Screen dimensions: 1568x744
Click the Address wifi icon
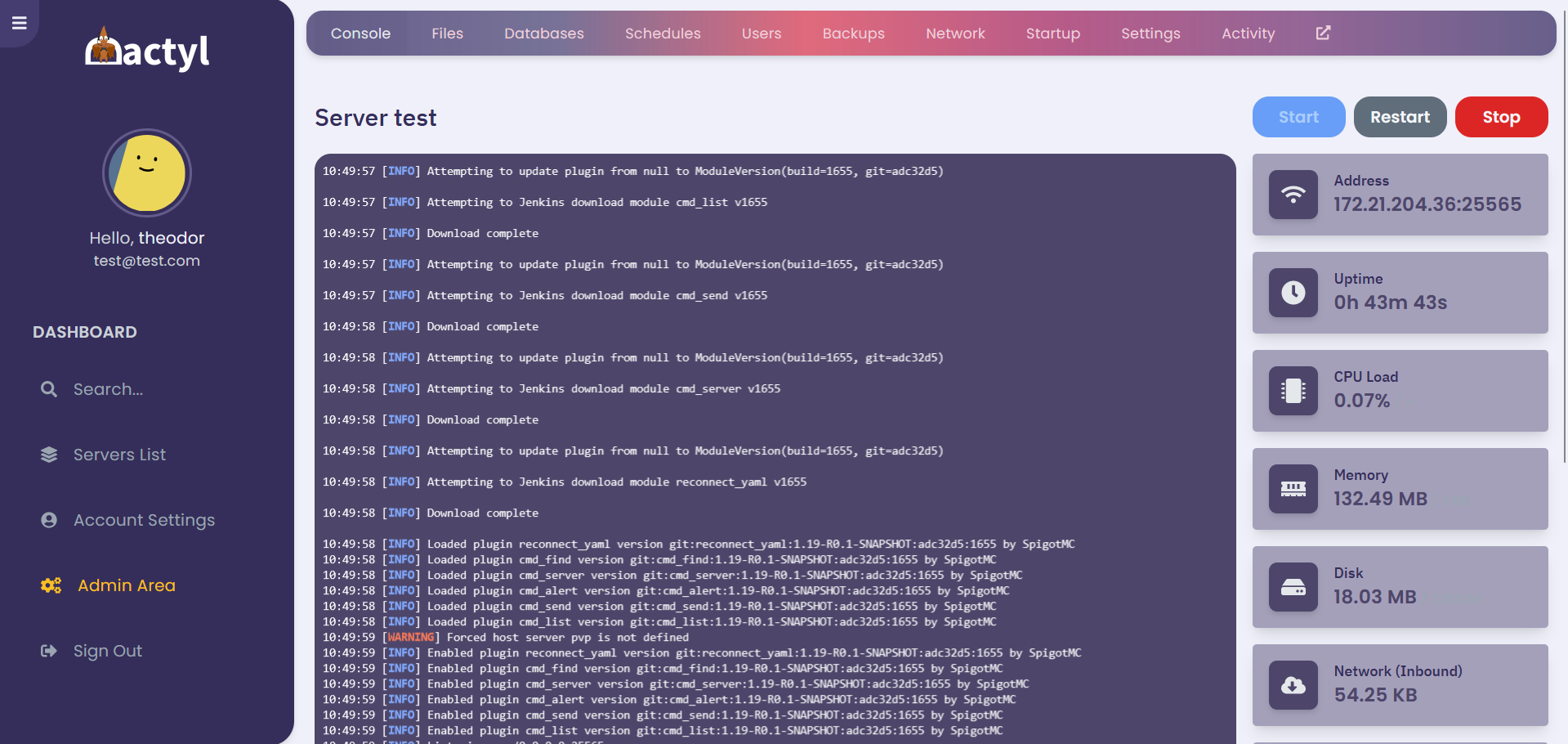pos(1293,195)
